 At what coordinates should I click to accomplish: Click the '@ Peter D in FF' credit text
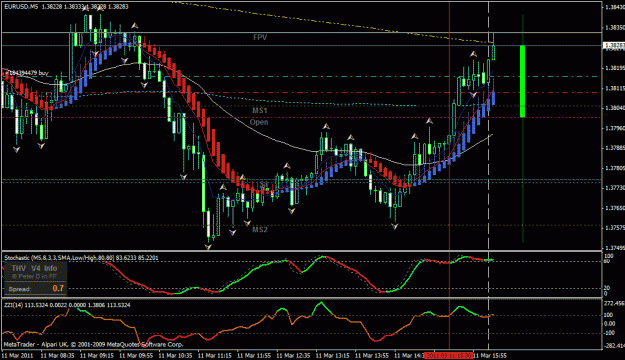pyautogui.click(x=34, y=276)
